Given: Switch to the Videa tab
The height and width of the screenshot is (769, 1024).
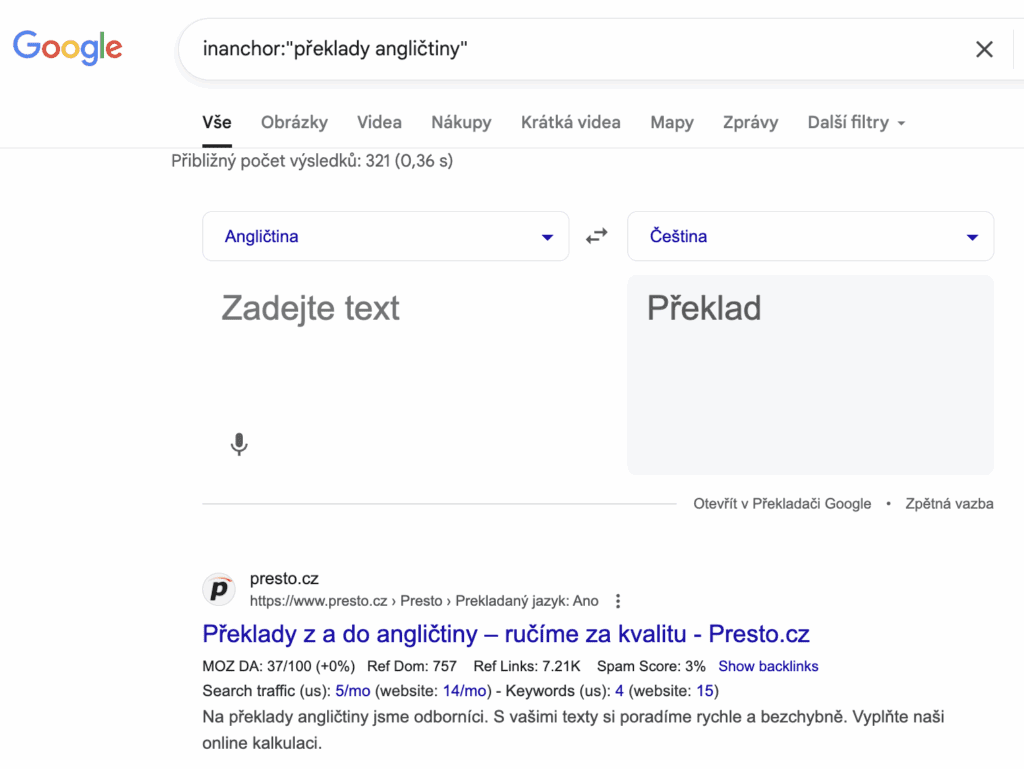Looking at the screenshot, I should (379, 123).
